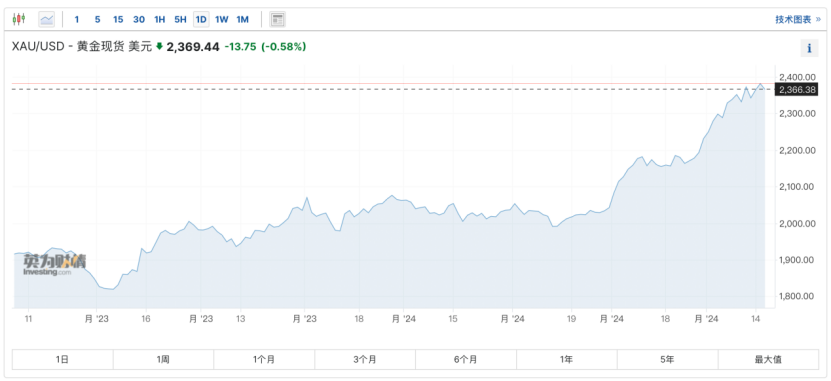Activate the 1D interval
Viewport: 831px width, 381px height.
(x=201, y=20)
